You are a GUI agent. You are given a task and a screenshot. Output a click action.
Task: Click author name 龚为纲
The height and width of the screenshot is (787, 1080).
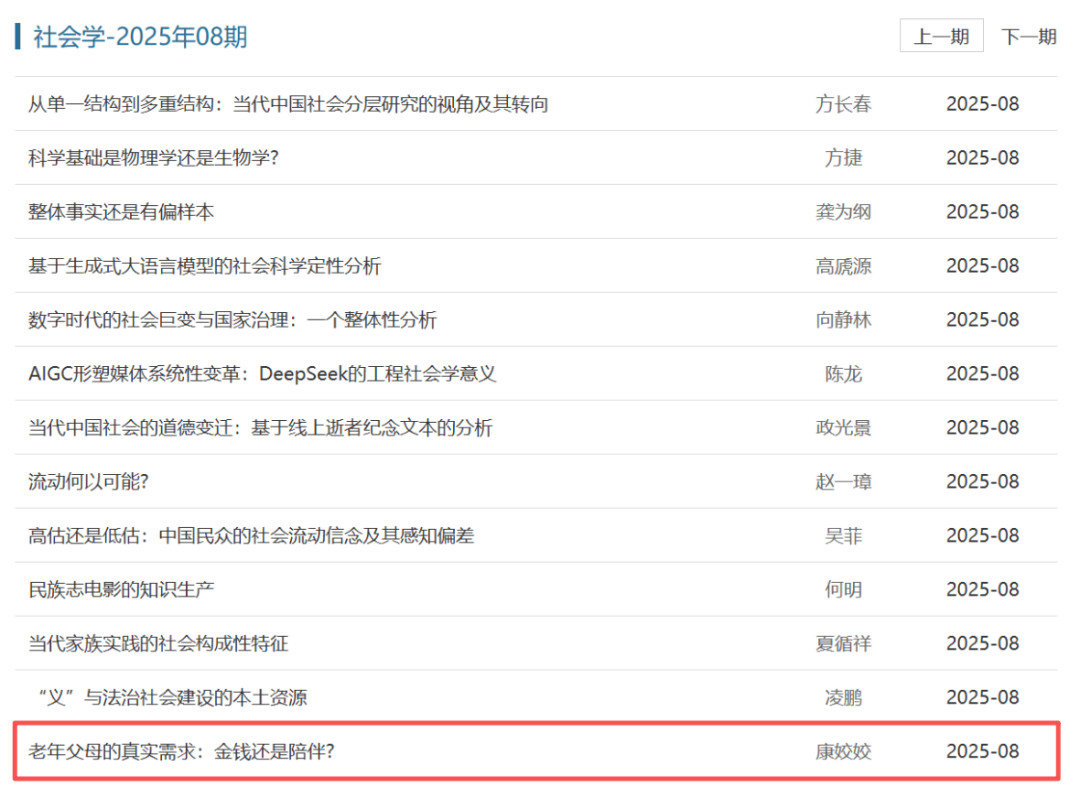[844, 211]
